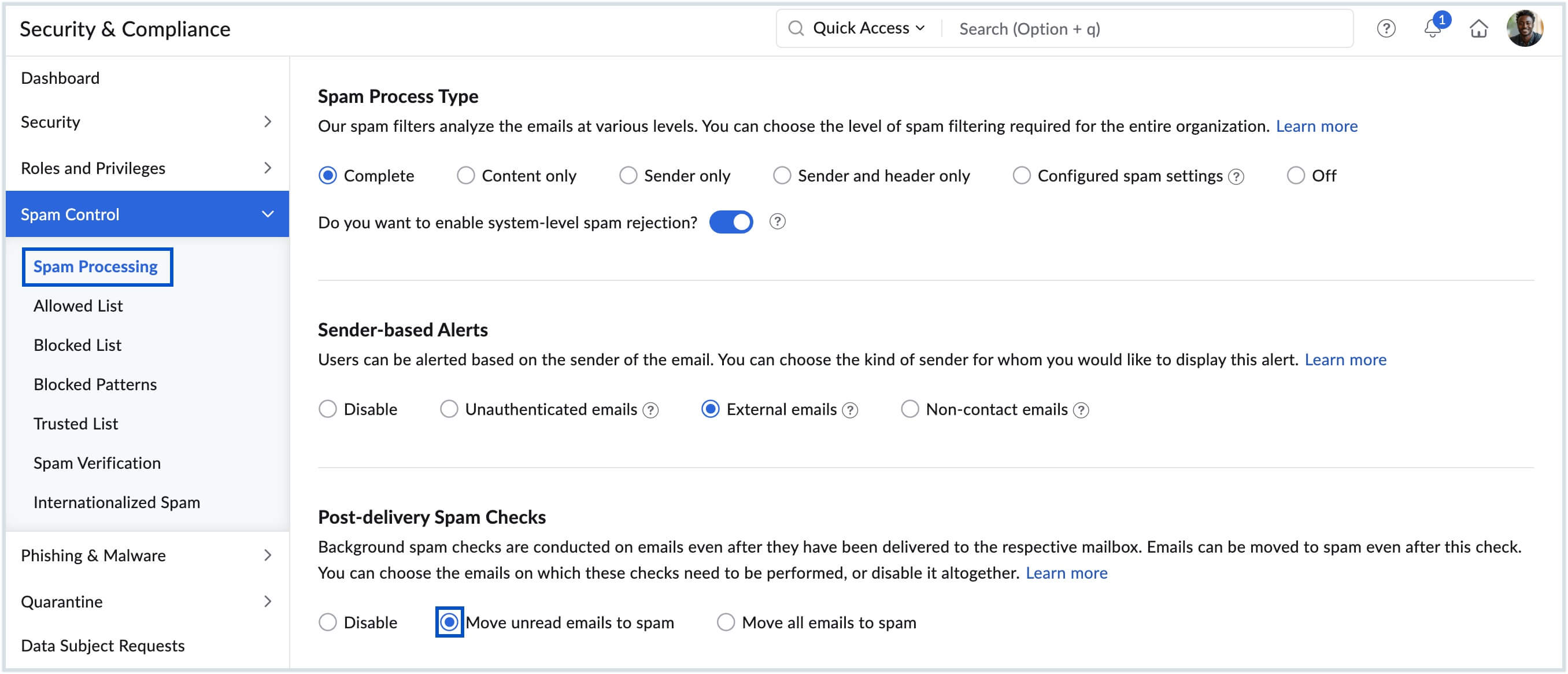This screenshot has height=674, width=1568.
Task: Click help icon beside Unauthenticated emails
Action: click(x=650, y=410)
